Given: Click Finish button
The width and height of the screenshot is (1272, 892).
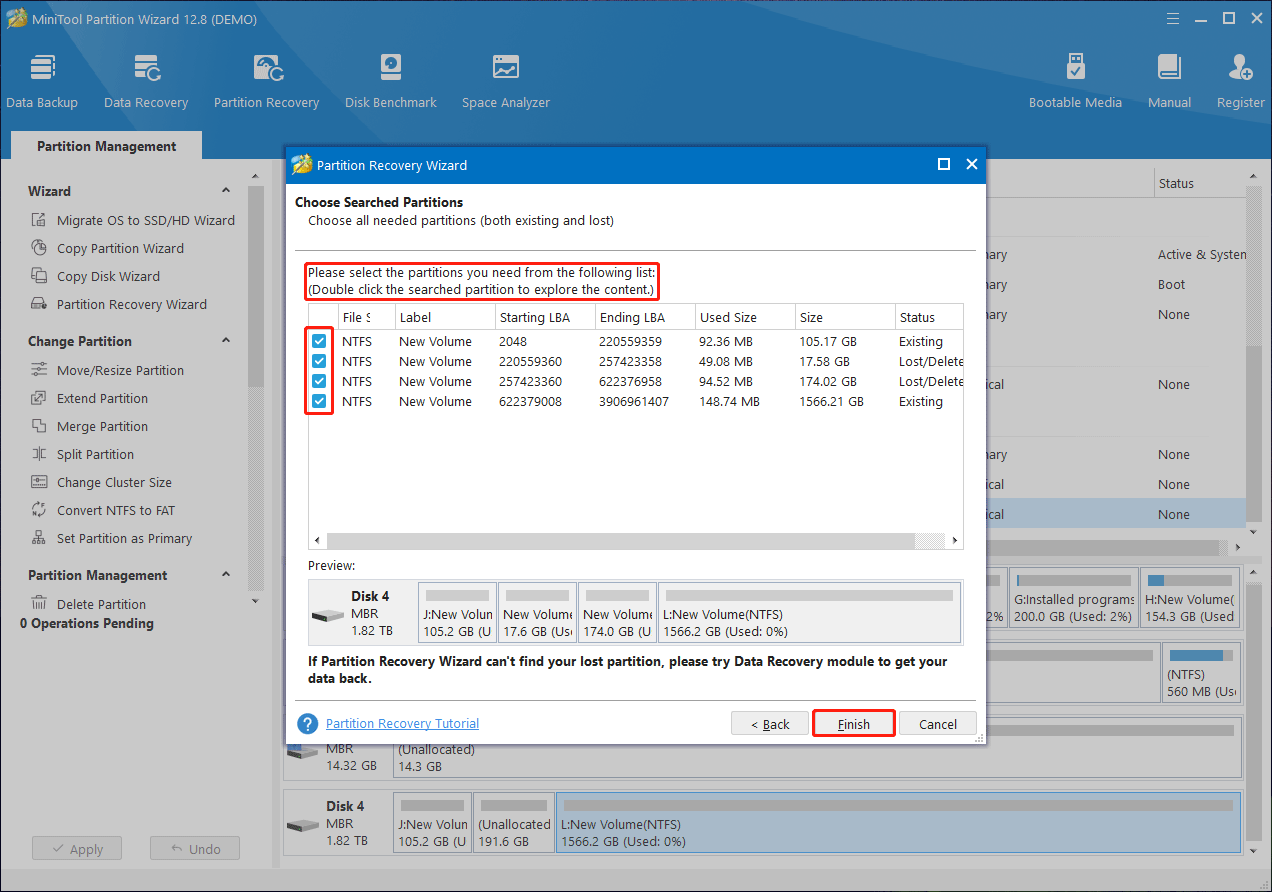Looking at the screenshot, I should click(x=853, y=724).
